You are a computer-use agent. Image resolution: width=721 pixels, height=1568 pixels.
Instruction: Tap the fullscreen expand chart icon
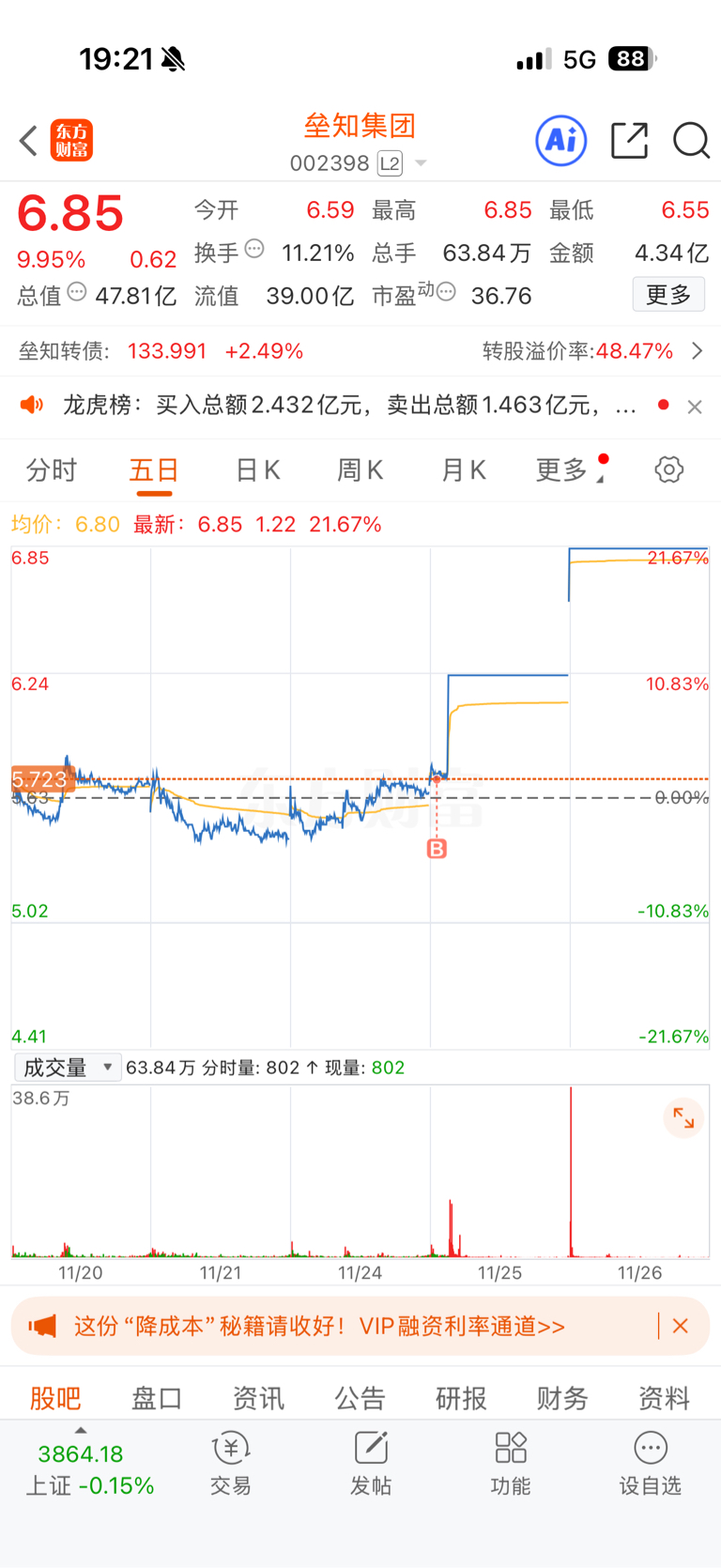(x=683, y=1118)
